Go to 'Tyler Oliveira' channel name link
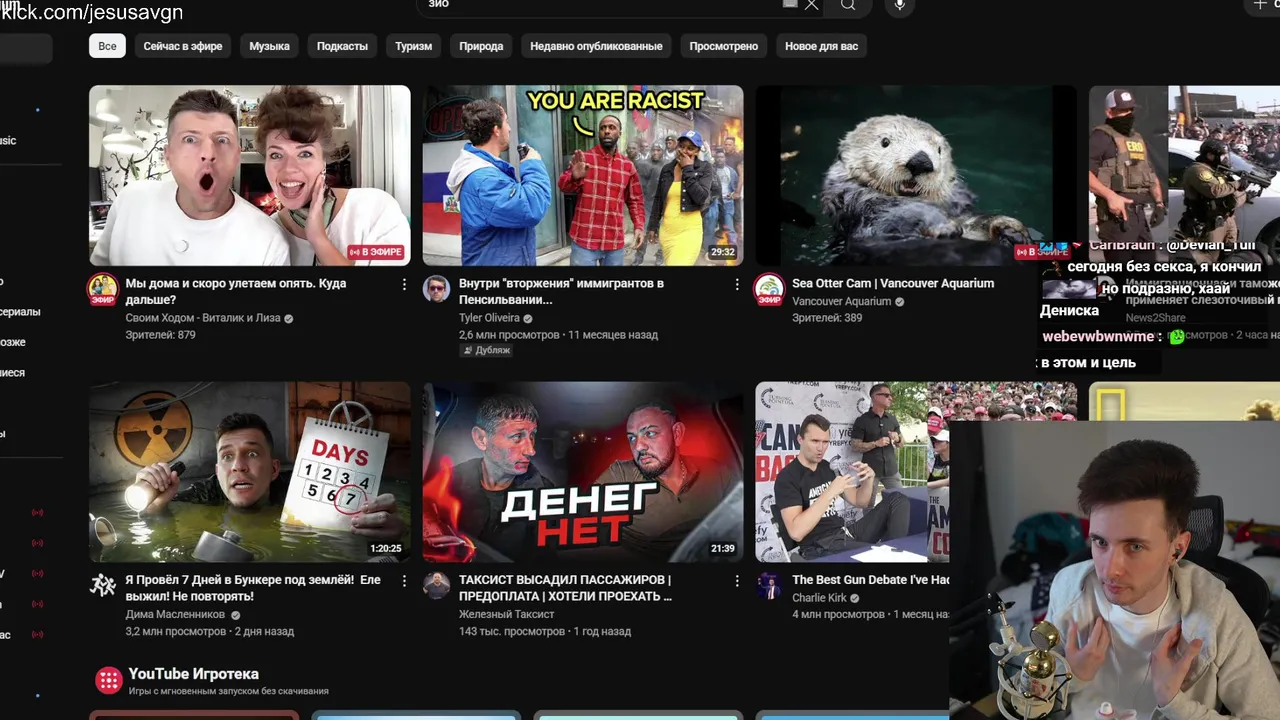This screenshot has width=1280, height=720. point(489,318)
